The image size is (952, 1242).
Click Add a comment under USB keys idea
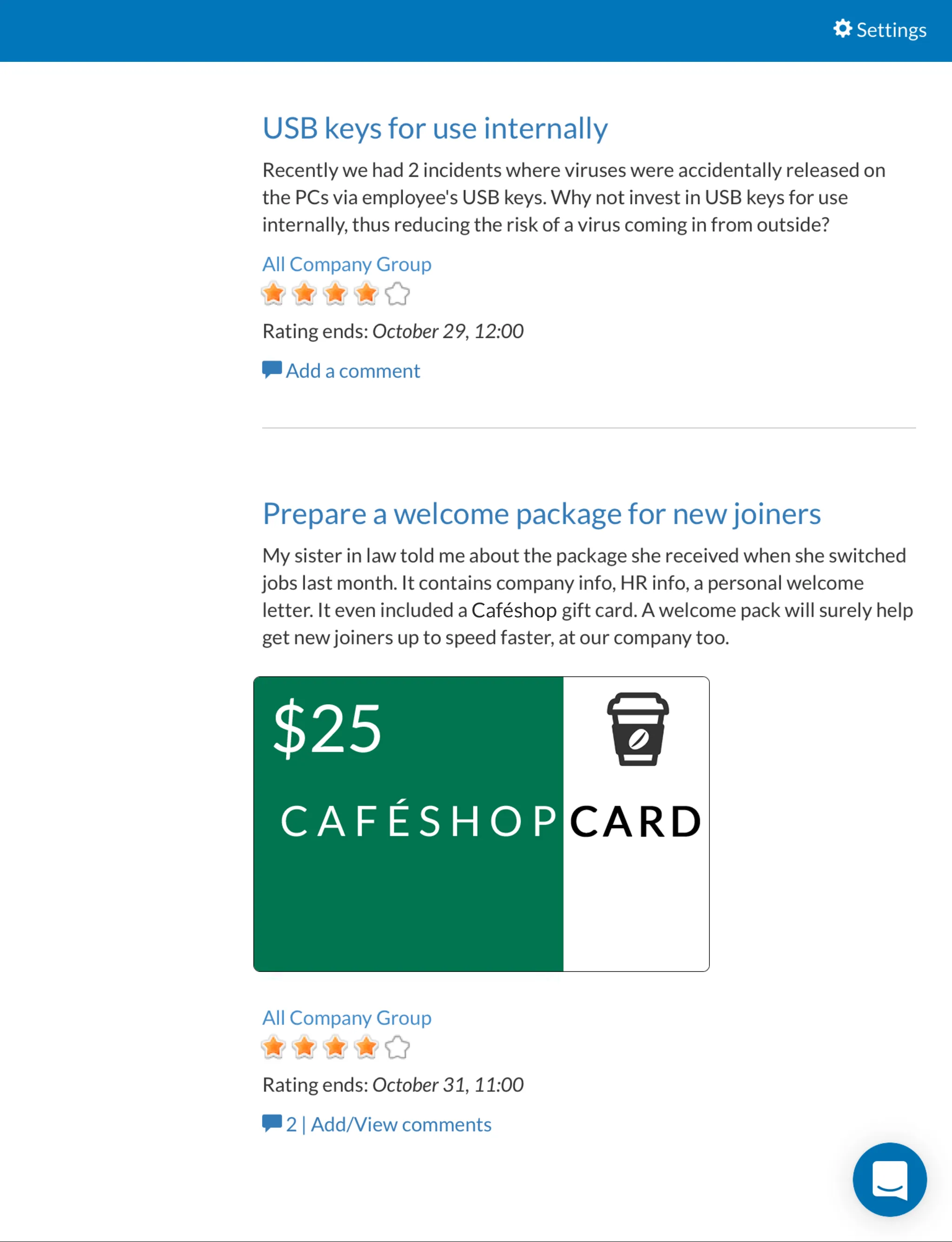pos(352,370)
